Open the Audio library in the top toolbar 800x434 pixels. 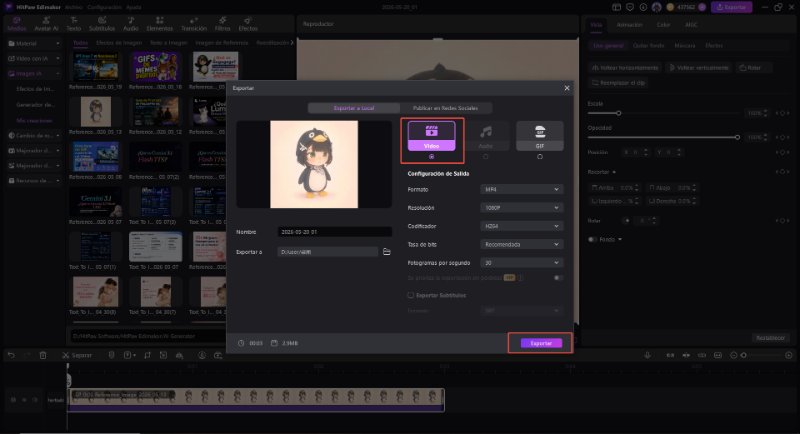[131, 24]
